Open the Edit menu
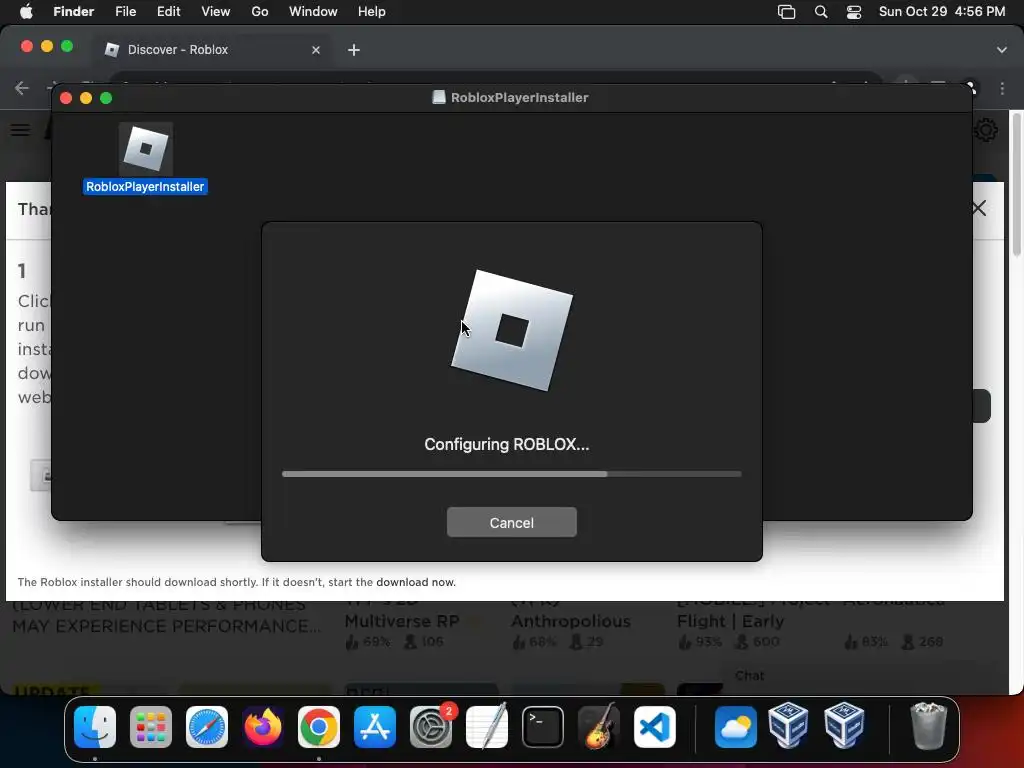The height and width of the screenshot is (768, 1024). (168, 12)
